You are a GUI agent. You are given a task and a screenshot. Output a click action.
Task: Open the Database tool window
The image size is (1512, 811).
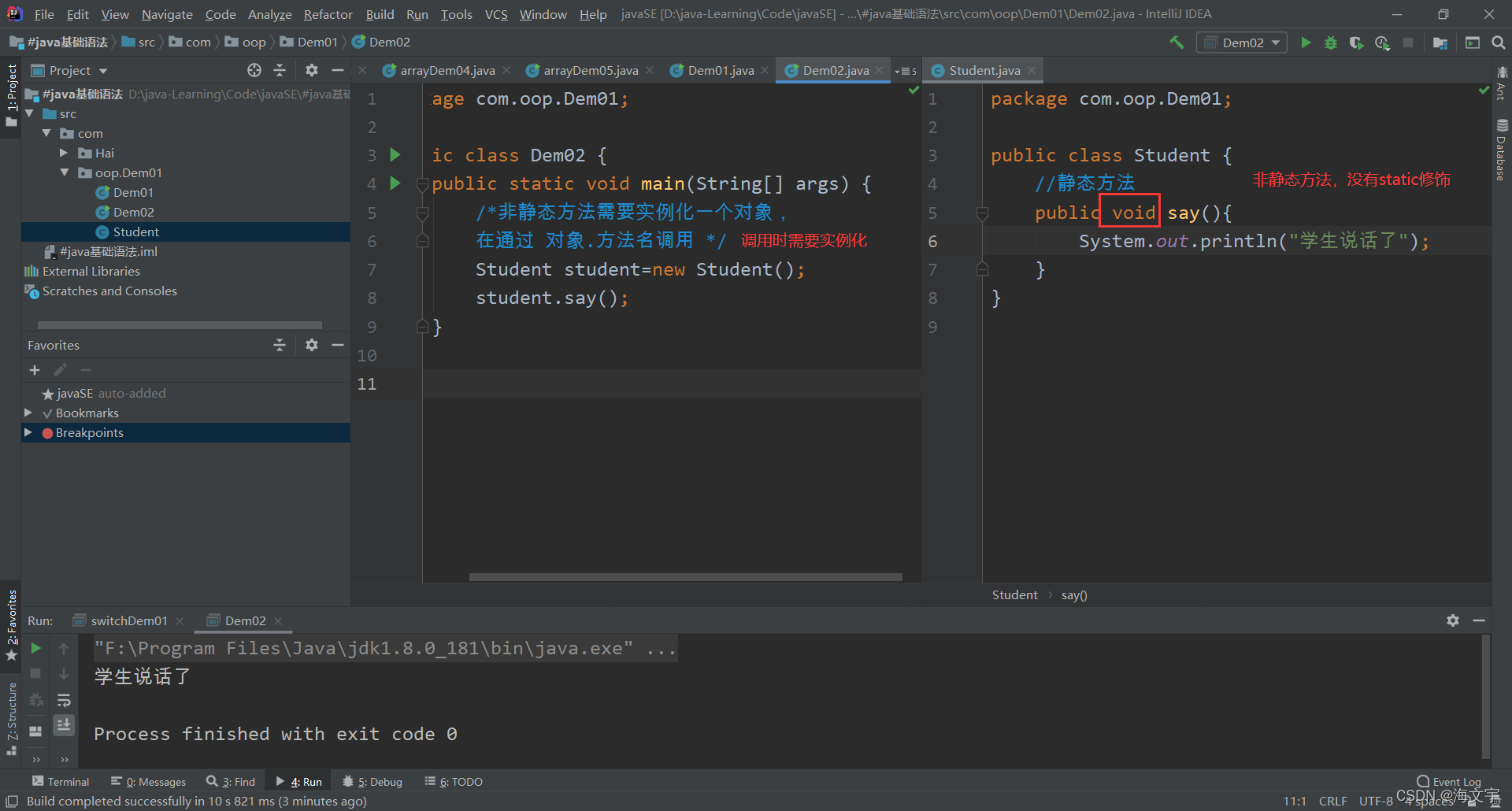coord(1502,150)
